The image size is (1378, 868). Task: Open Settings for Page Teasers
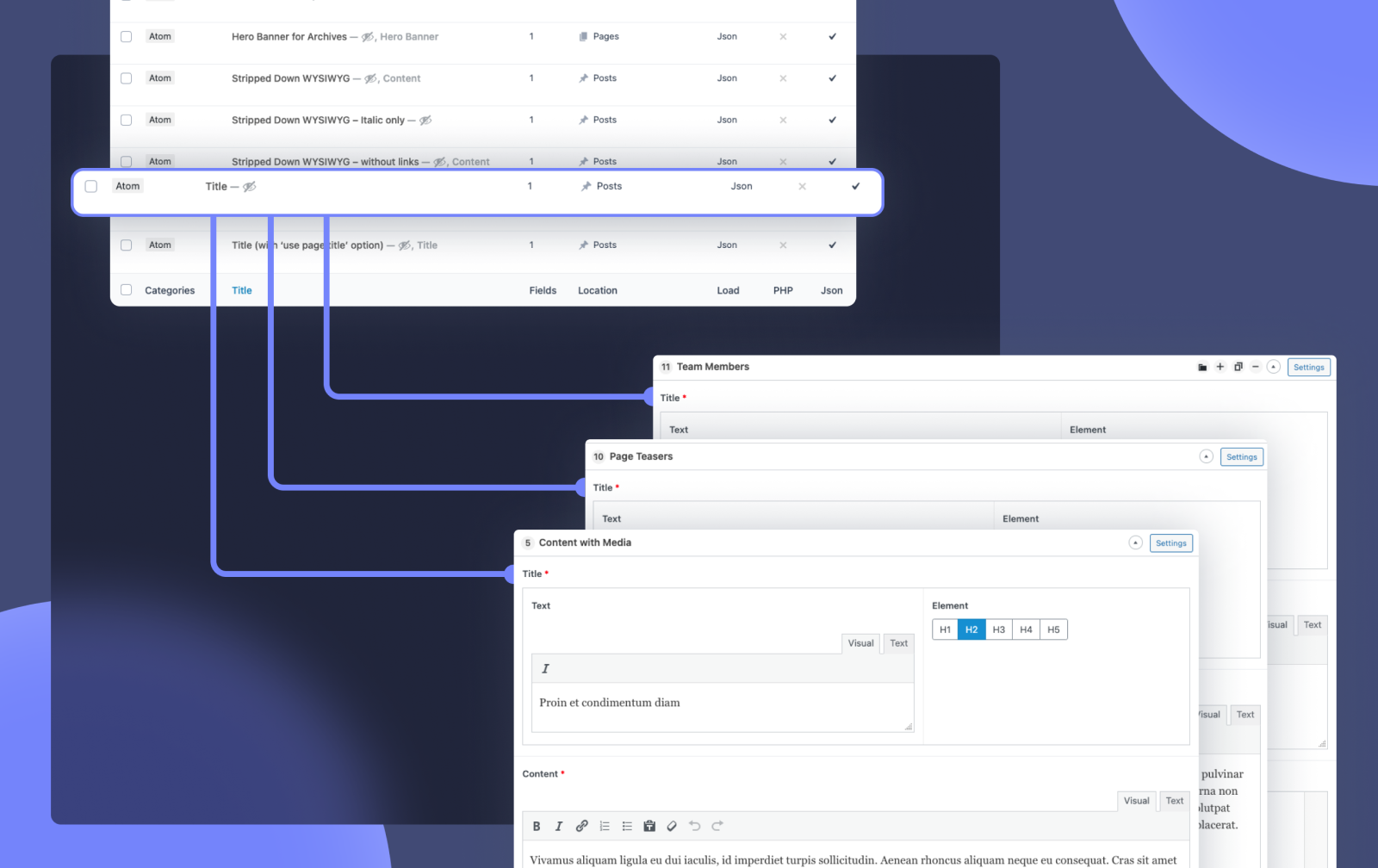pos(1241,456)
